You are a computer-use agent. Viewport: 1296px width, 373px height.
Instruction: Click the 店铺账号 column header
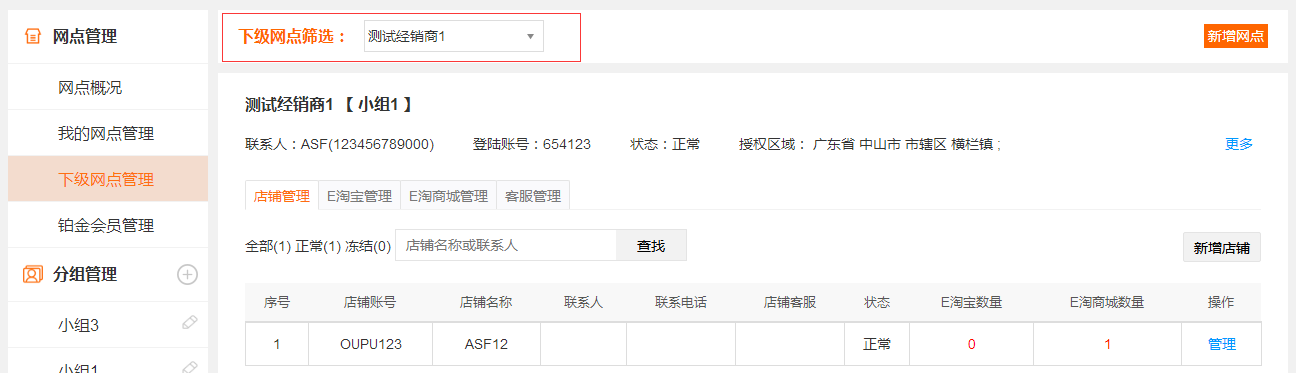coord(370,302)
